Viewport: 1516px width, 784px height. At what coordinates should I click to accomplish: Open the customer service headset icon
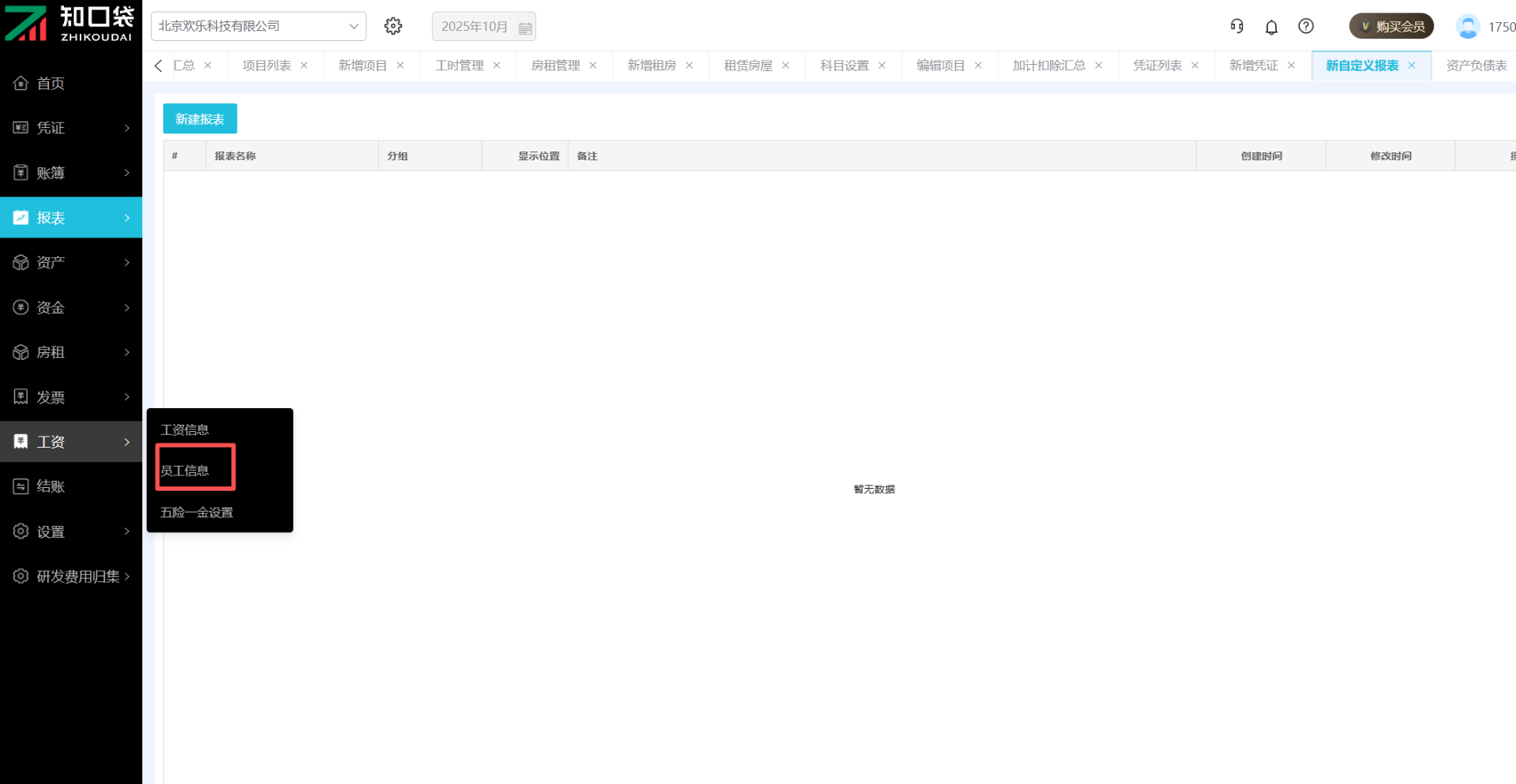click(1236, 26)
